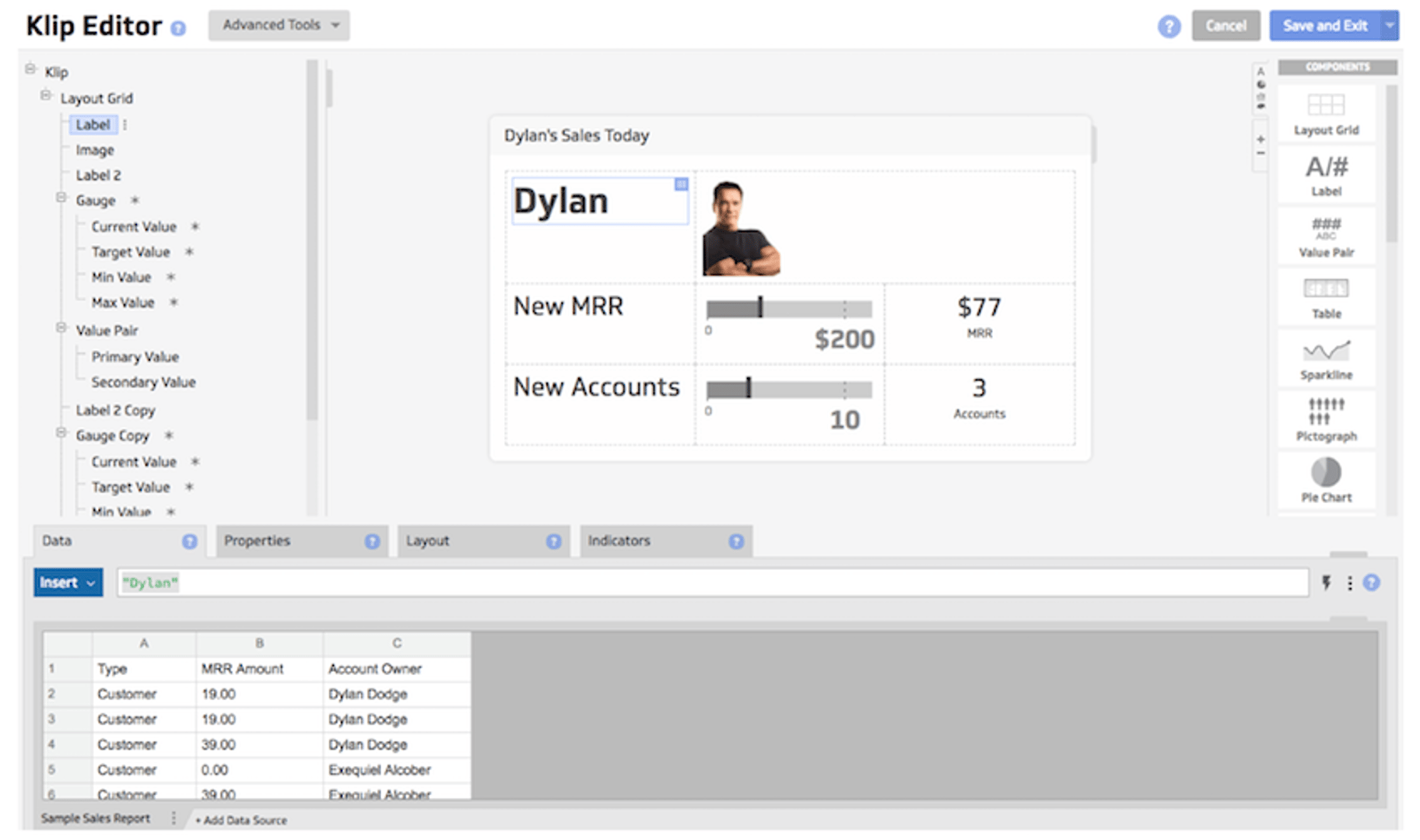The image size is (1420, 840).
Task: Select the Sparkline component
Action: tap(1326, 359)
